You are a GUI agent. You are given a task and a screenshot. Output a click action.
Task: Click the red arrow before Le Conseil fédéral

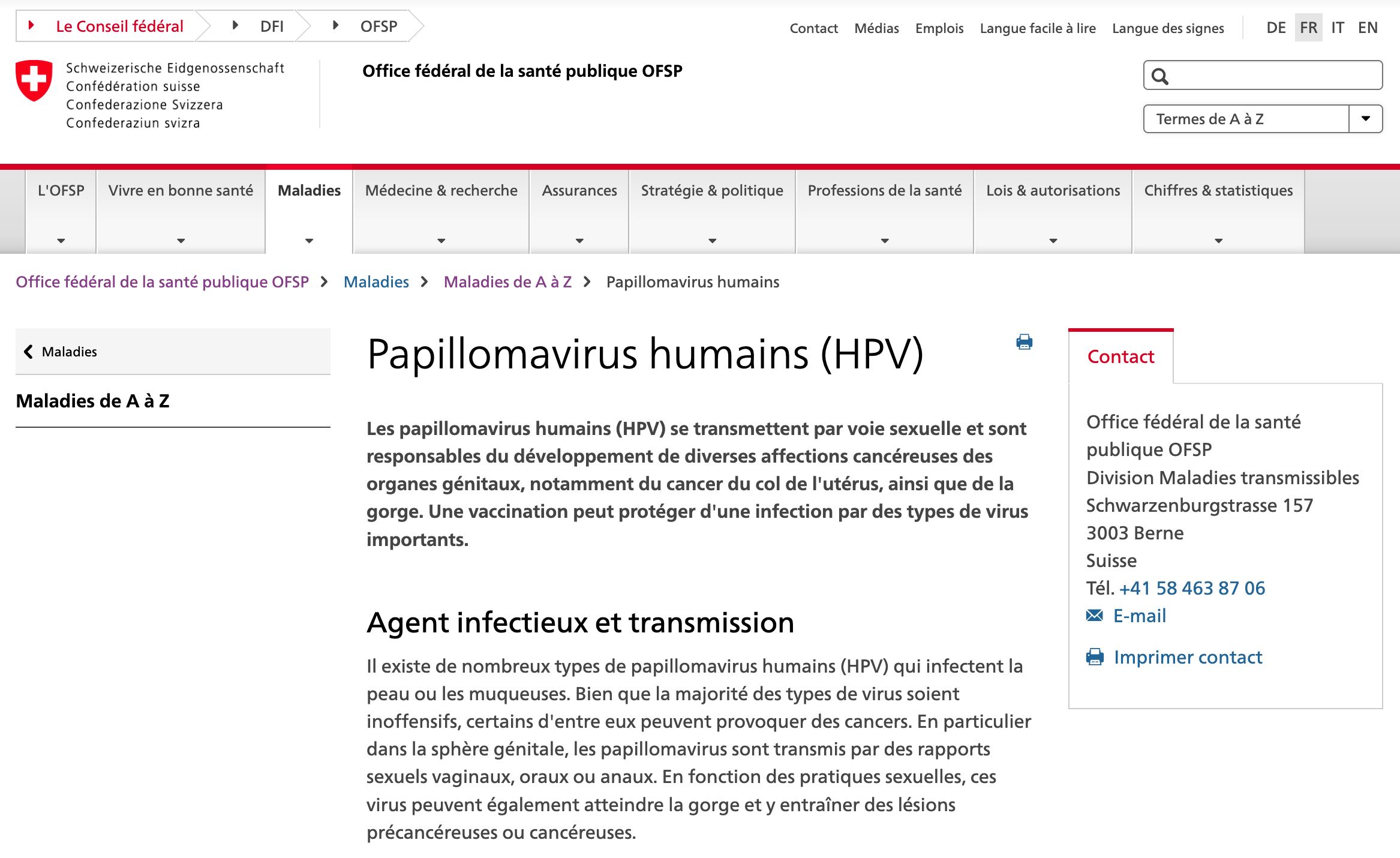click(32, 25)
